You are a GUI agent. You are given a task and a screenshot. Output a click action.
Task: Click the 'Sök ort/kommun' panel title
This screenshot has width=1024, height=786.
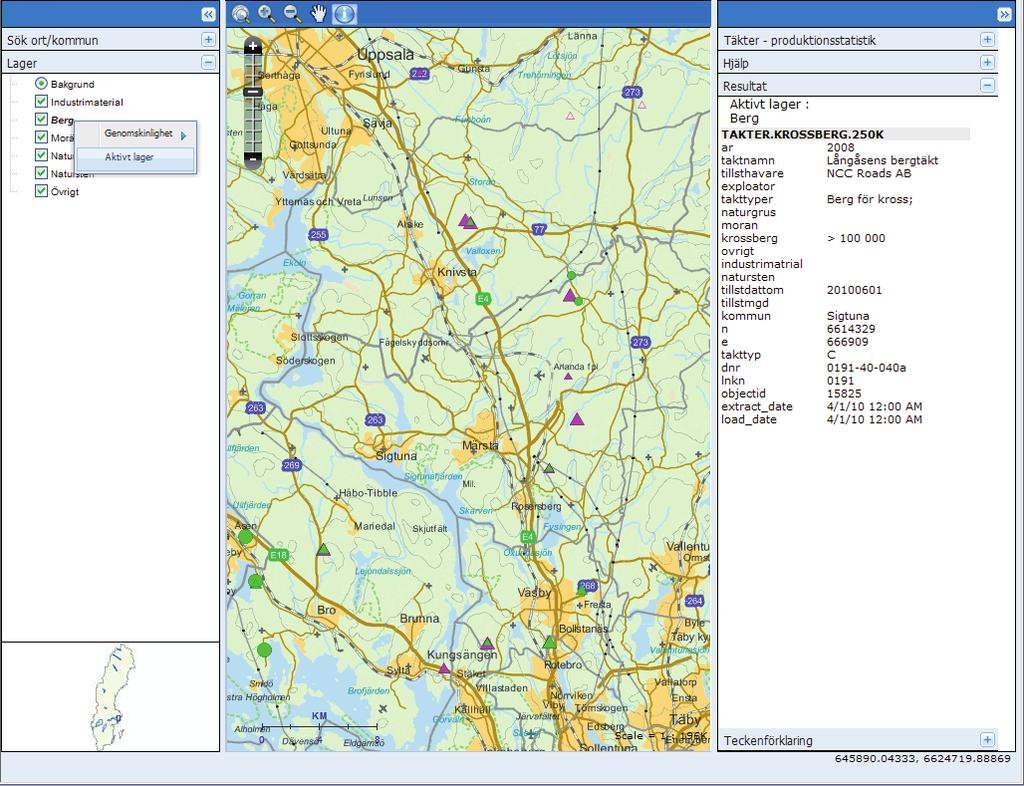(x=52, y=40)
